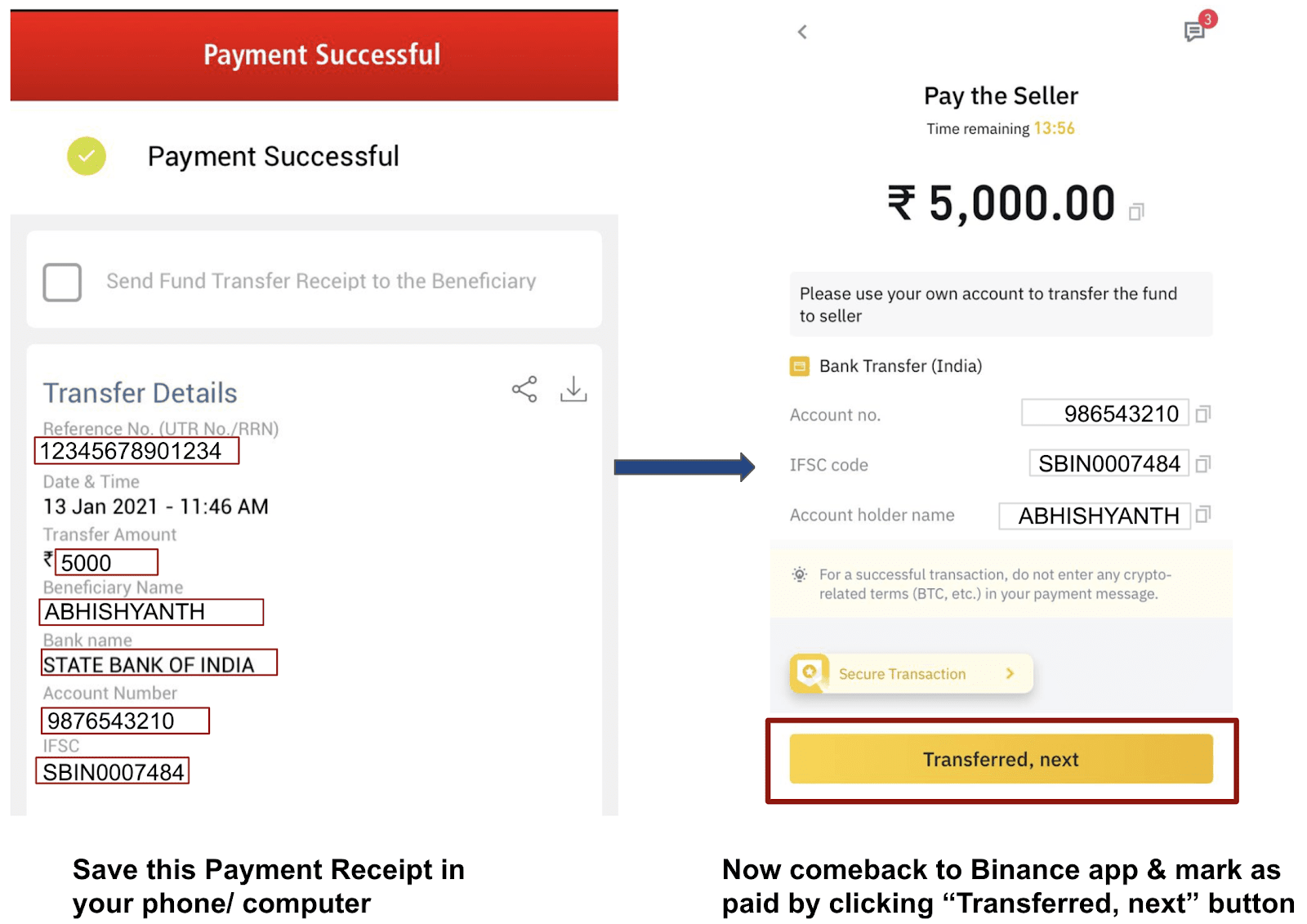Click the IFSC SBIN0007484 field in receipt
1307x924 pixels.
tap(113, 771)
